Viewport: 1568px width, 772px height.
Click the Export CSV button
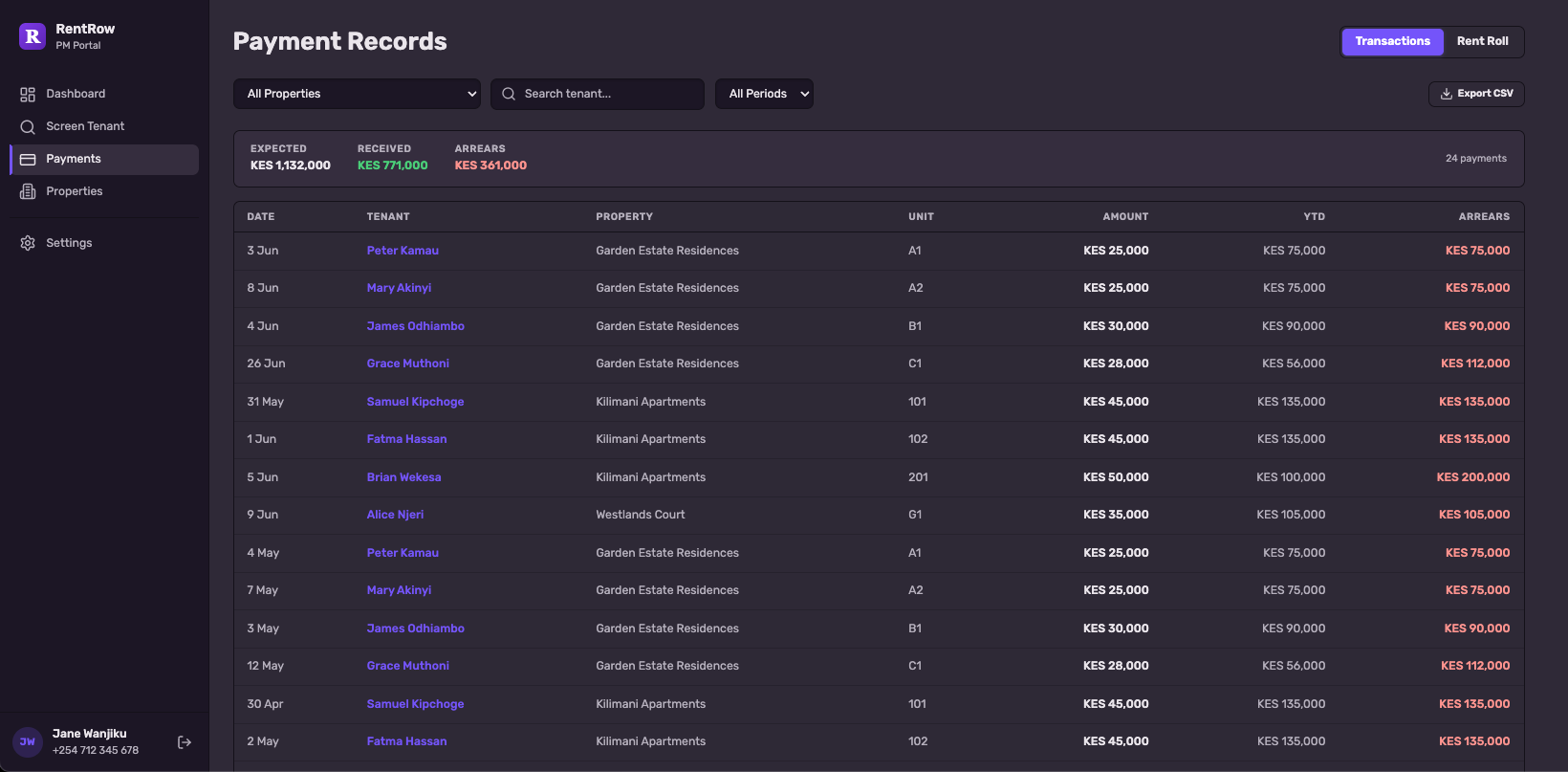tap(1476, 94)
